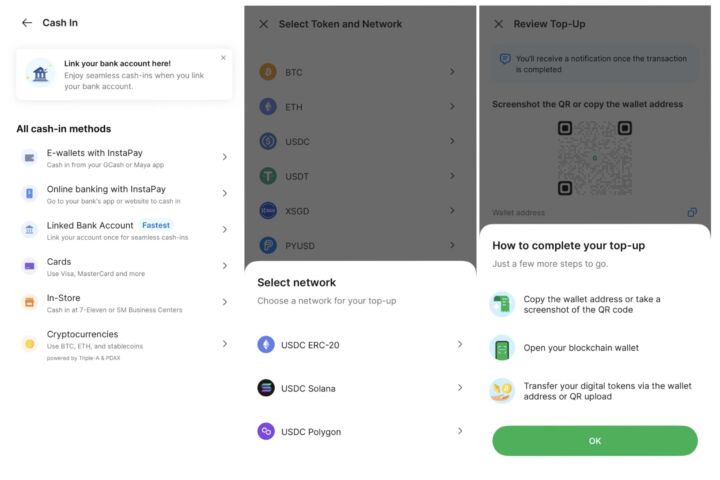Image resolution: width=720 pixels, height=480 pixels.
Task: Open E-wallets with InstaPay option
Action: click(x=124, y=158)
